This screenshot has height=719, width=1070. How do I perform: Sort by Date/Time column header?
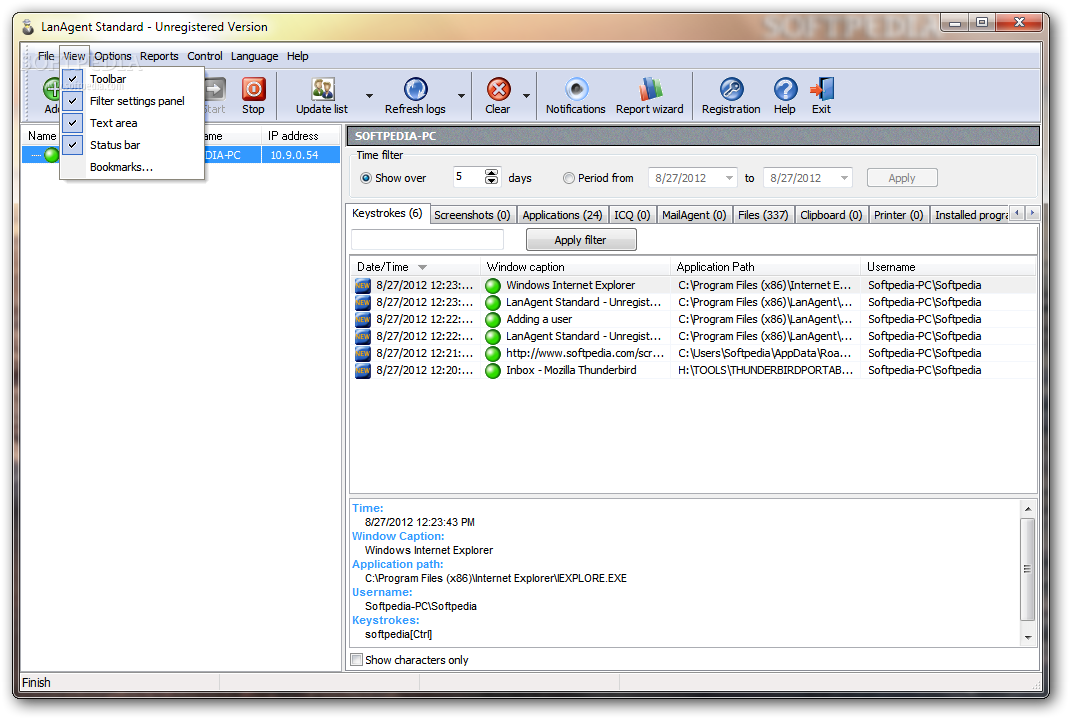[x=415, y=267]
